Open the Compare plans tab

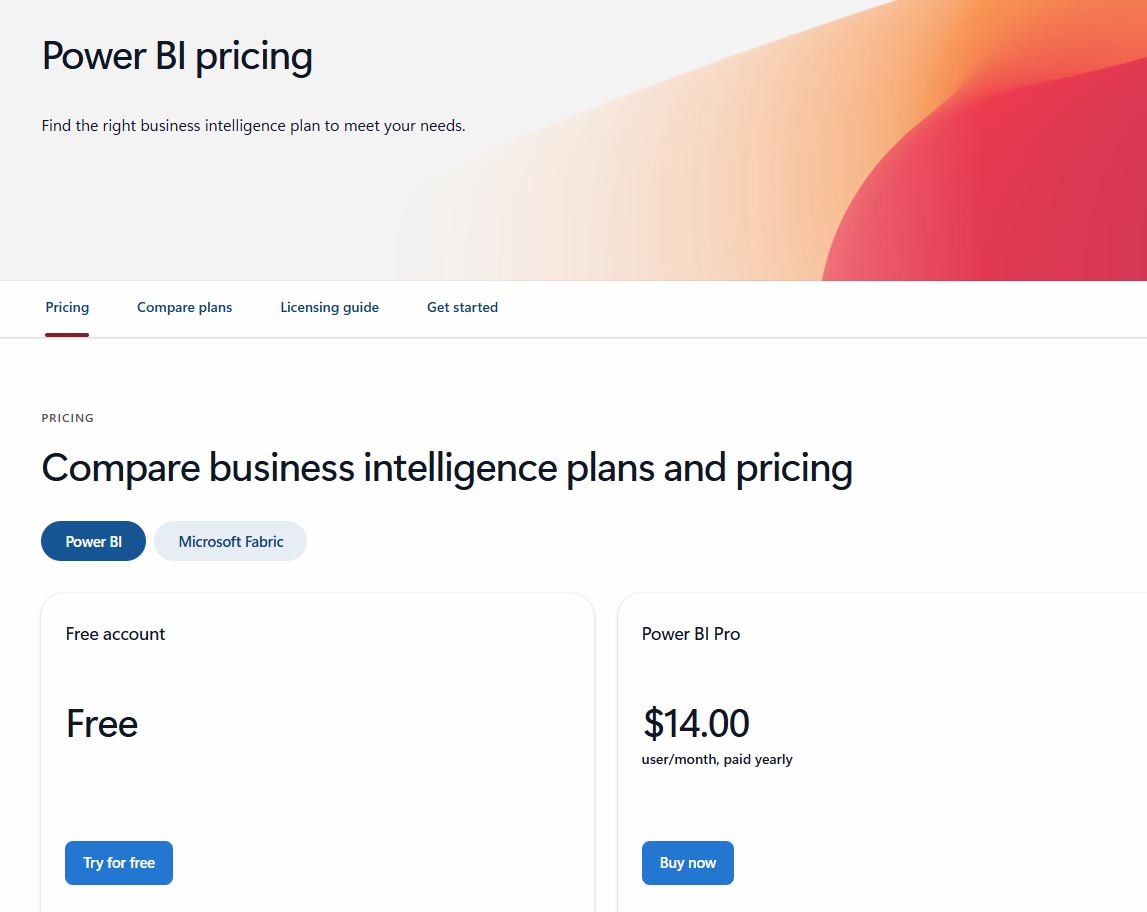[x=184, y=307]
